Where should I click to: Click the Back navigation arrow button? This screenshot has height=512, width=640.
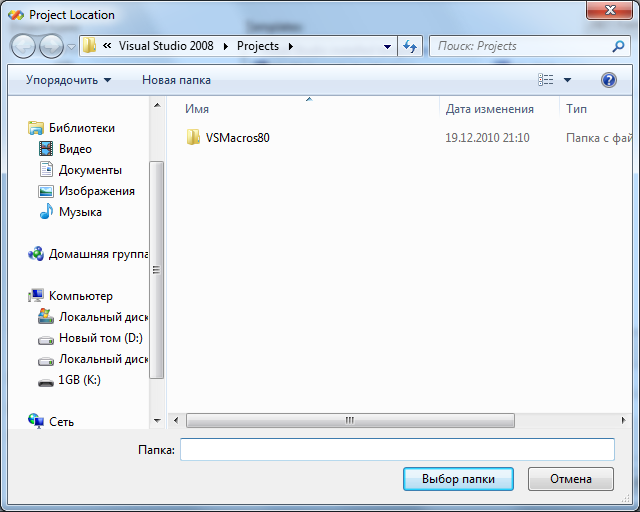click(x=23, y=46)
